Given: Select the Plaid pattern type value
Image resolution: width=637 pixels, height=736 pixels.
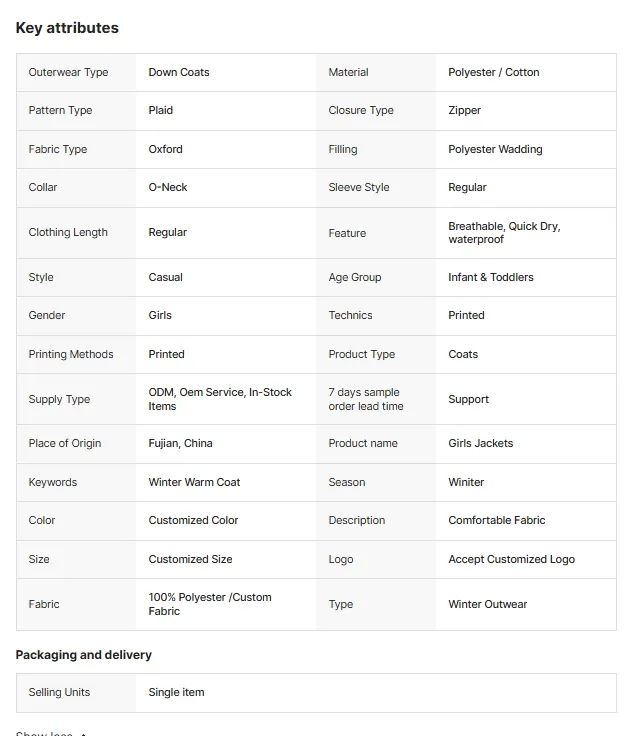Looking at the screenshot, I should [161, 110].
